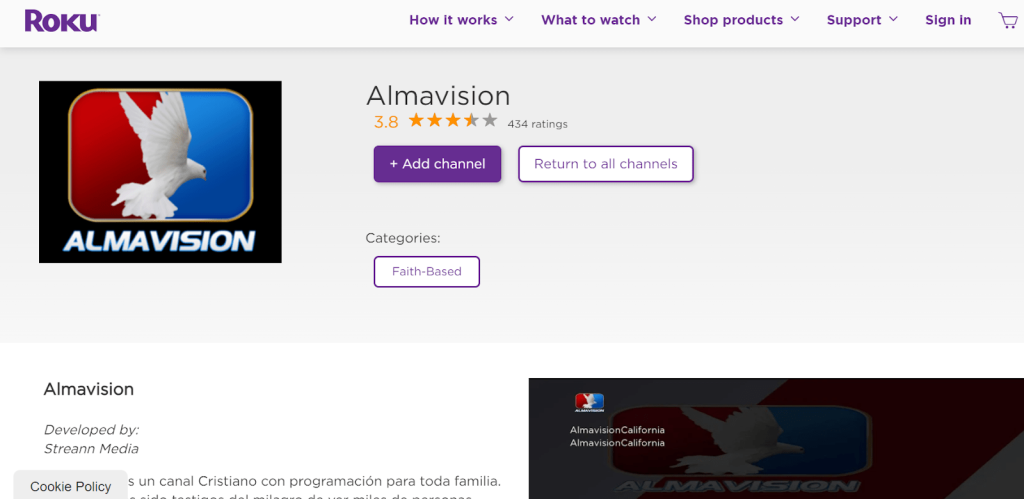This screenshot has width=1024, height=499.
Task: Click the 3.8 rating score
Action: pos(386,122)
